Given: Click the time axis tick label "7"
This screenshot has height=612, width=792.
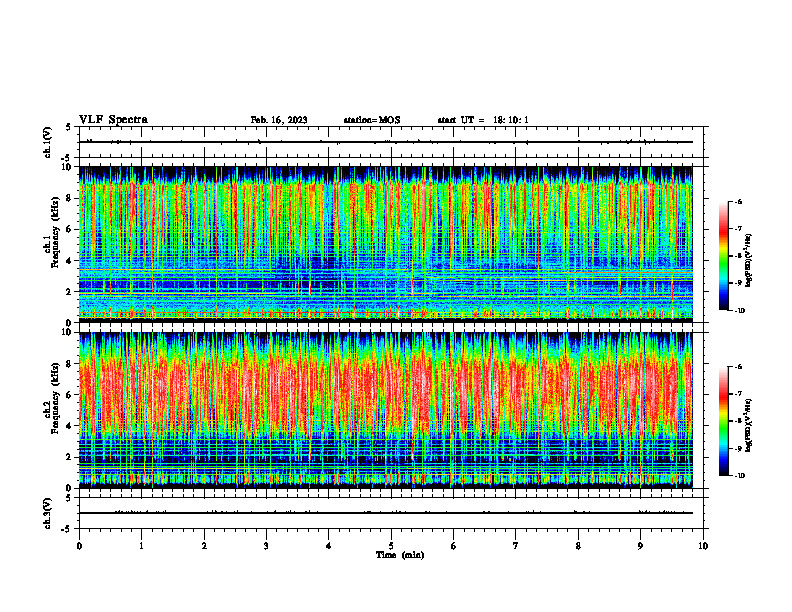Looking at the screenshot, I should click(x=516, y=546).
